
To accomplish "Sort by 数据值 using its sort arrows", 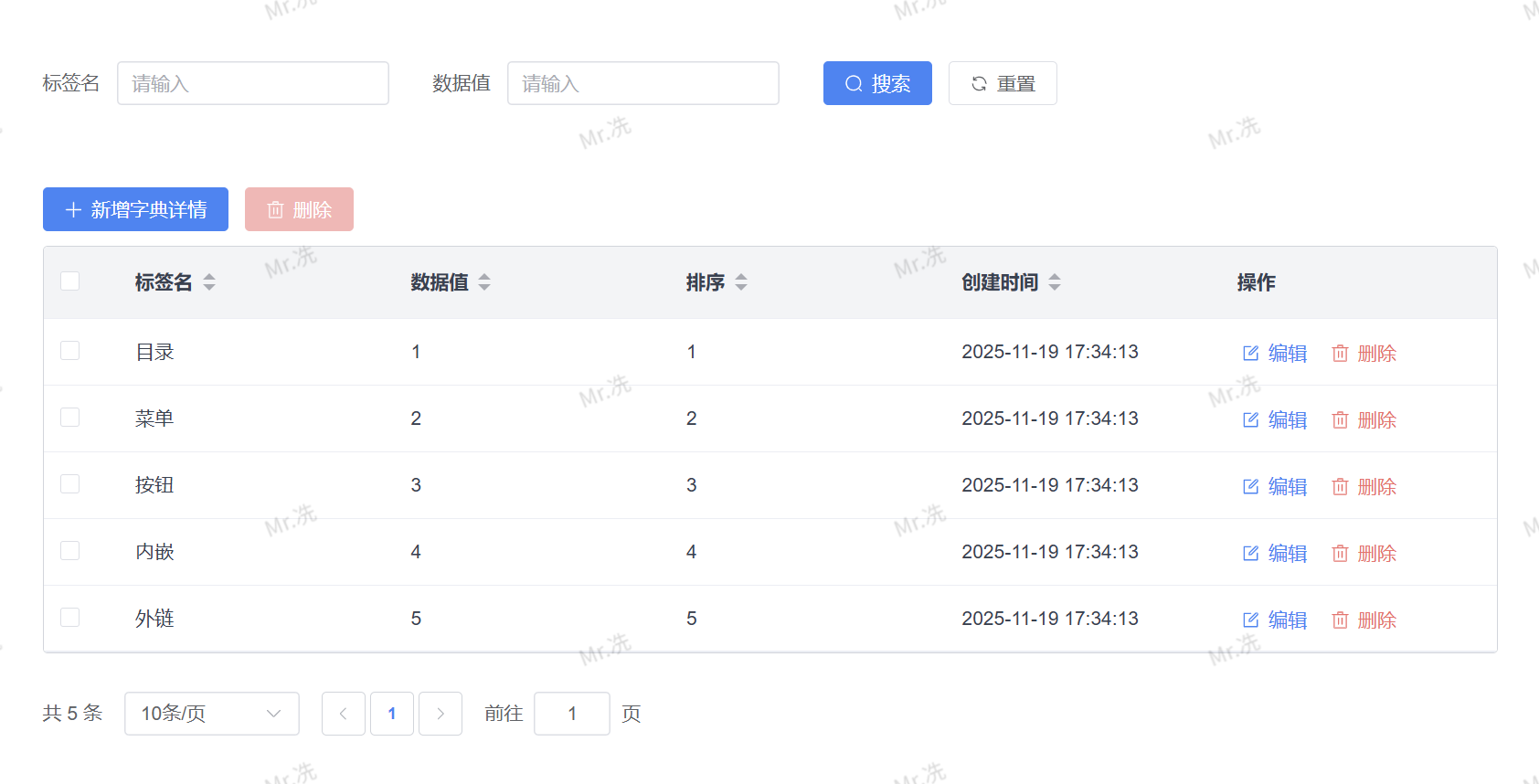I will 484,282.
